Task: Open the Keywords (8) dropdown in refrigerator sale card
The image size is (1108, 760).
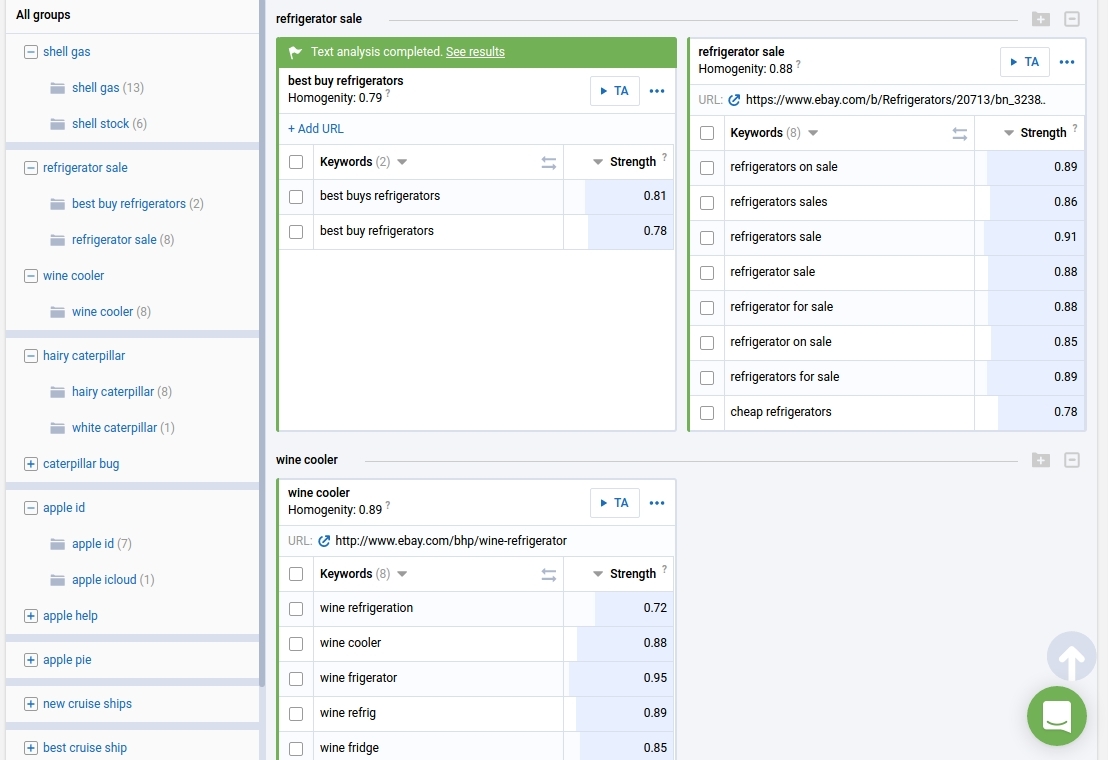Action: click(812, 133)
